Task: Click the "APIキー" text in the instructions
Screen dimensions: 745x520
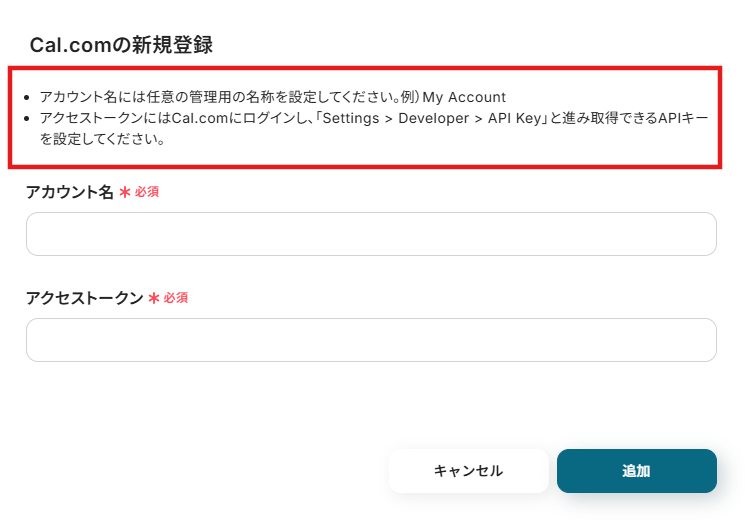Action: pyautogui.click(x=683, y=118)
